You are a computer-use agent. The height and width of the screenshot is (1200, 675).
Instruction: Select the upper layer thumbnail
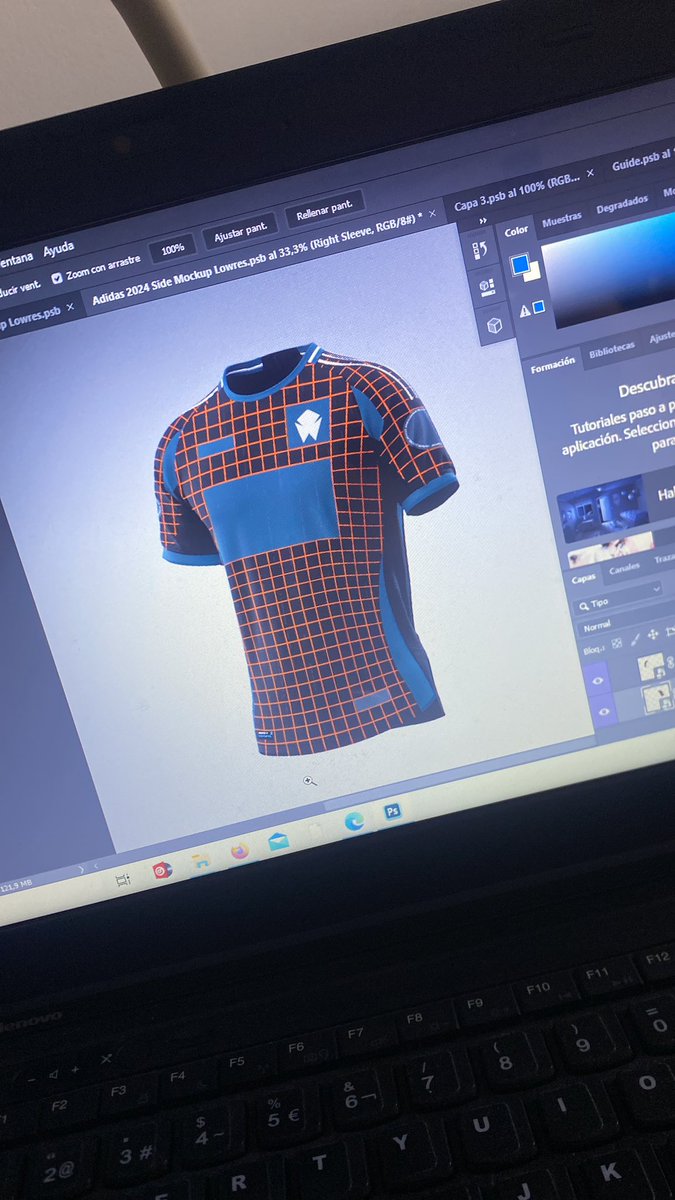tap(651, 666)
